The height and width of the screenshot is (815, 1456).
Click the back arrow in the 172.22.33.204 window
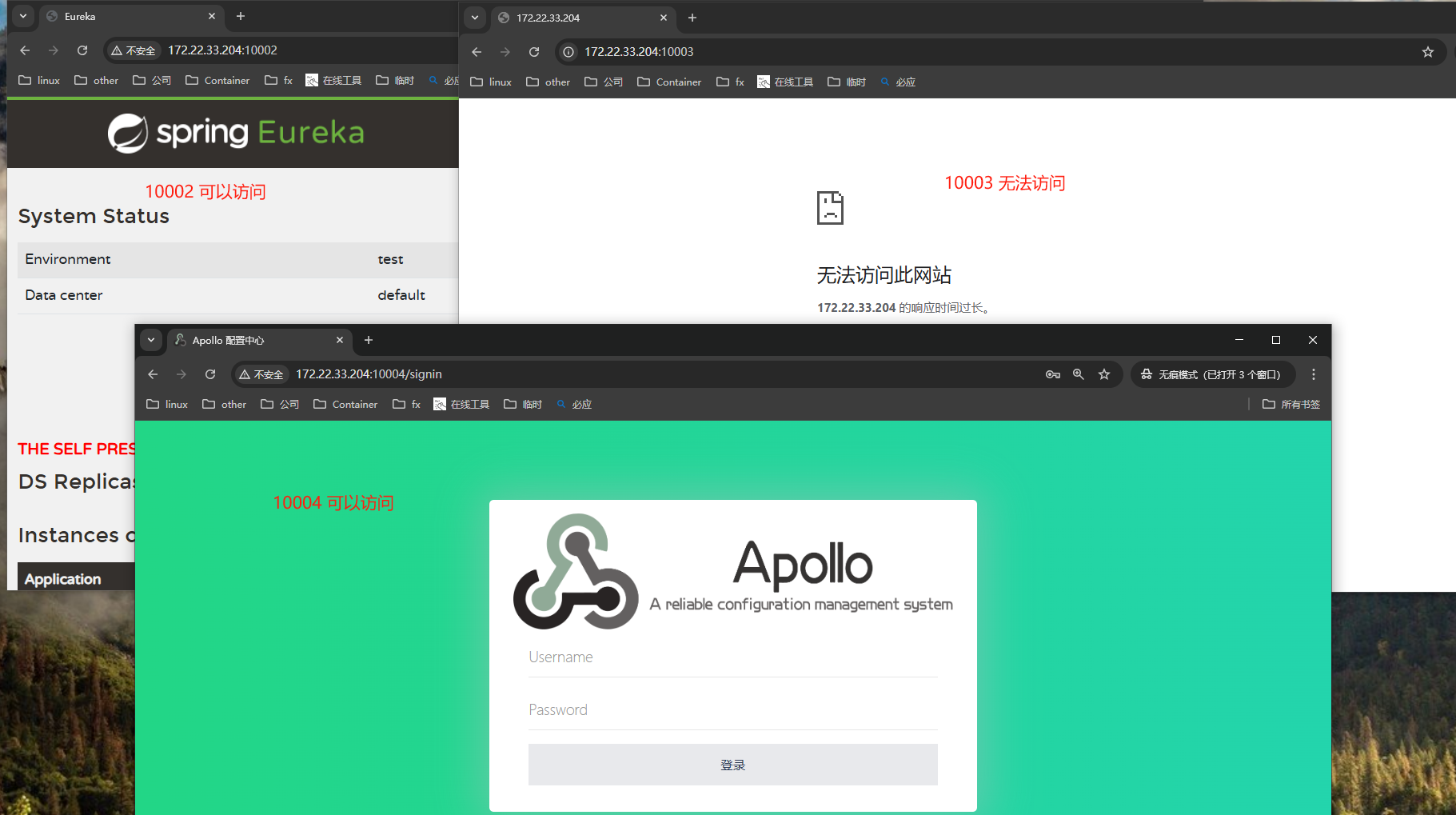[x=477, y=51]
